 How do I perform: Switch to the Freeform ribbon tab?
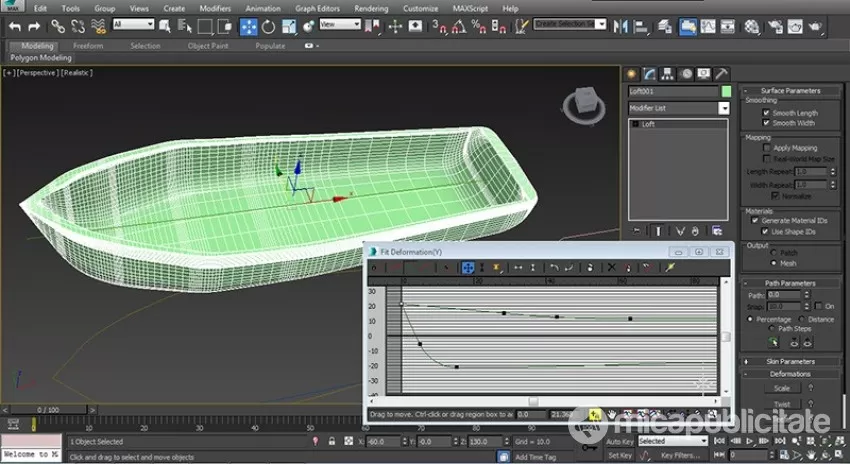(88, 46)
